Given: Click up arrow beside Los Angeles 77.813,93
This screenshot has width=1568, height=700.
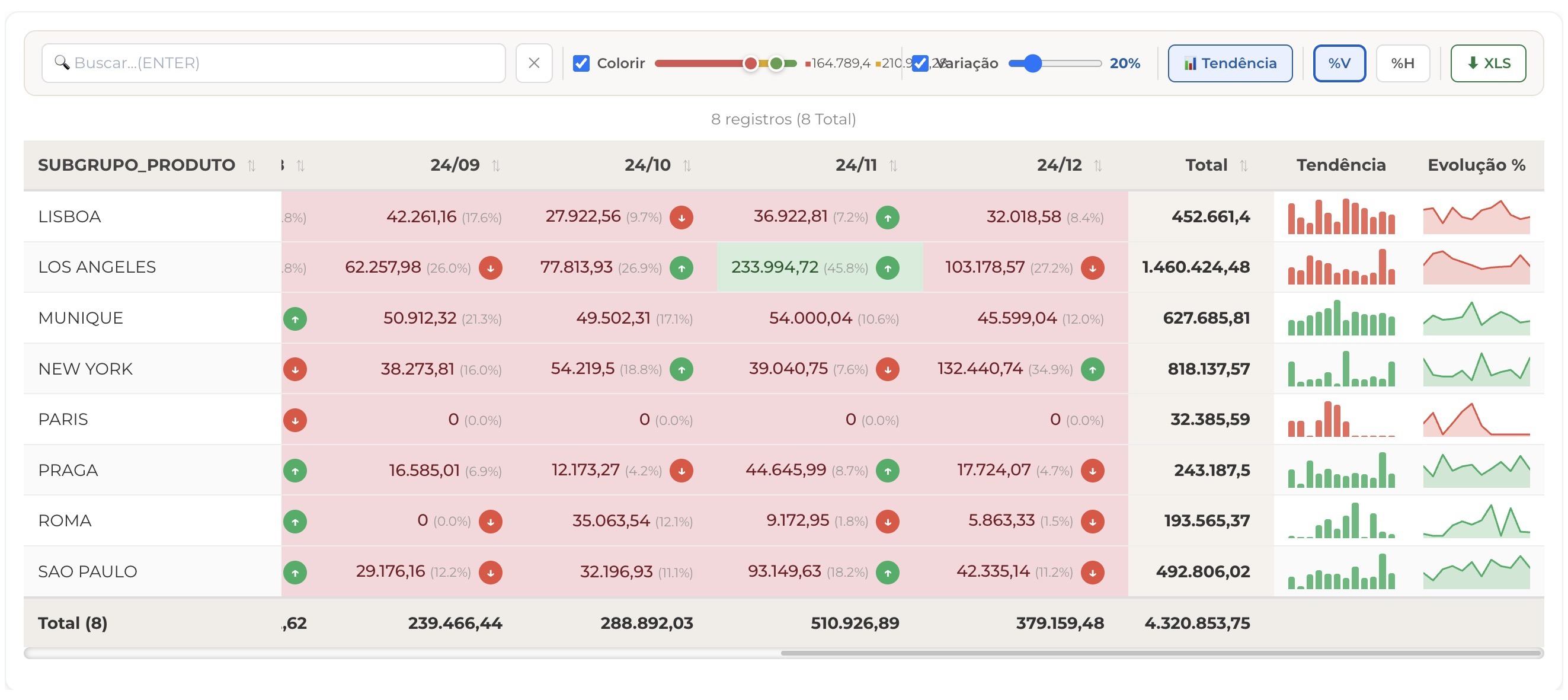Looking at the screenshot, I should 681,268.
